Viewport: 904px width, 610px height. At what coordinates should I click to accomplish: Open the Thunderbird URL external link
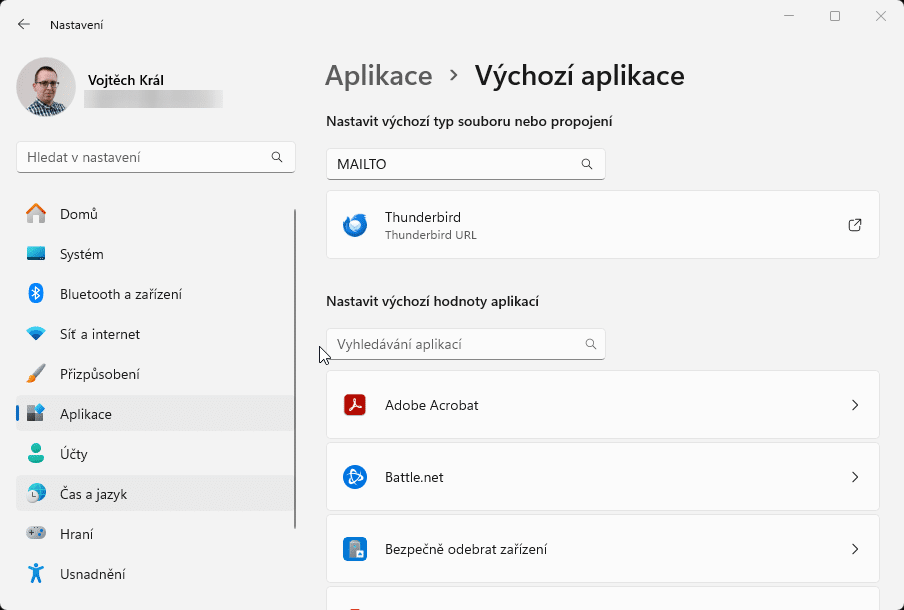(x=855, y=225)
